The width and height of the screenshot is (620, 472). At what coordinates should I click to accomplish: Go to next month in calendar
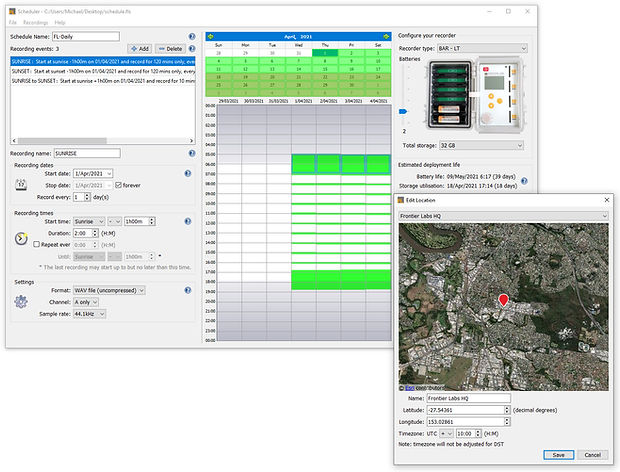click(386, 36)
